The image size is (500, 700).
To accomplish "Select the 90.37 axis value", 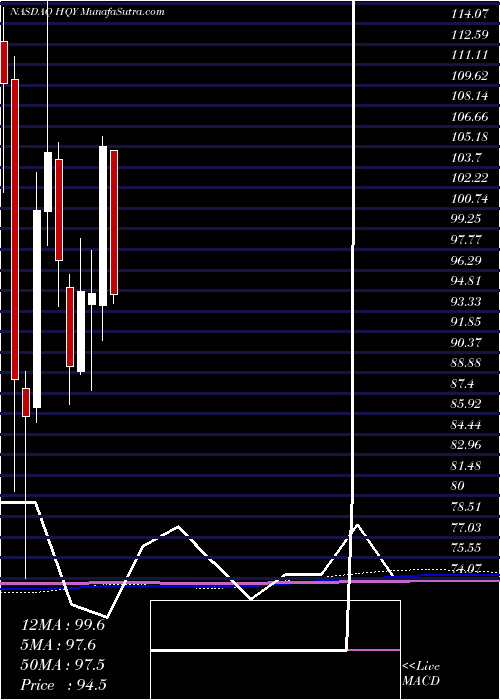I will [x=466, y=343].
